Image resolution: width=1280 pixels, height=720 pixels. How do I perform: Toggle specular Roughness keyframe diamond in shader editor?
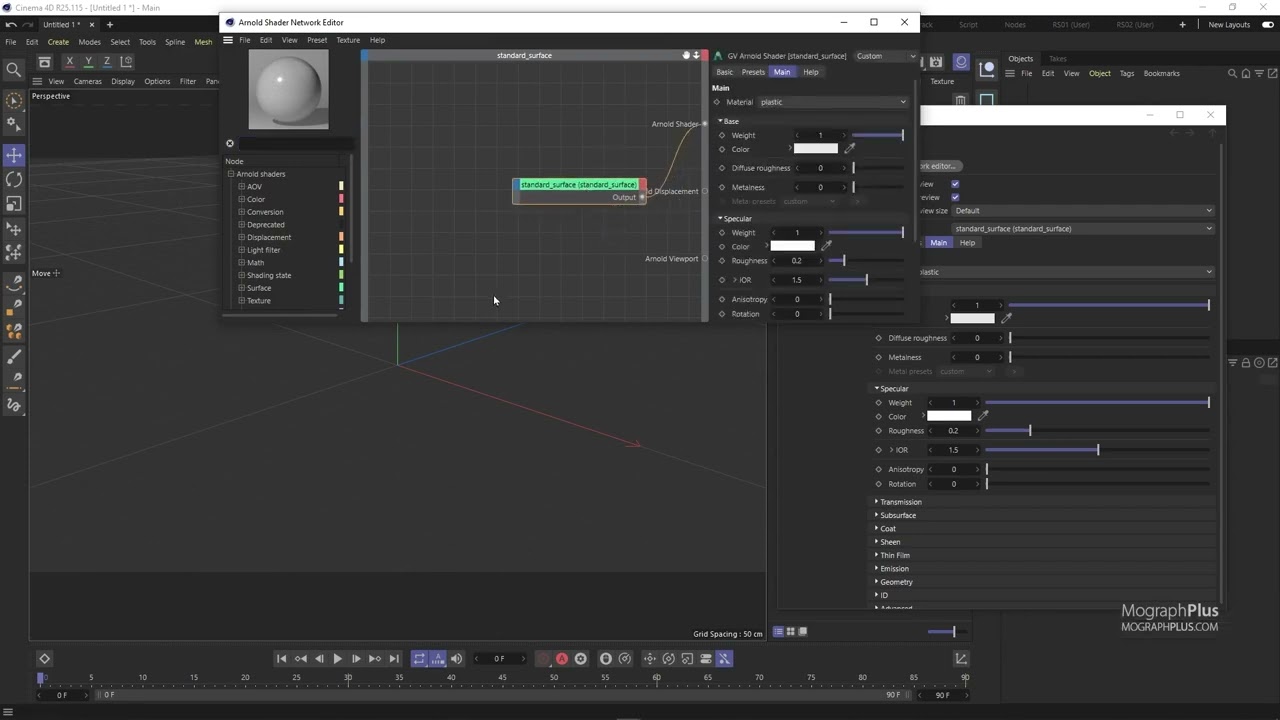(x=722, y=261)
